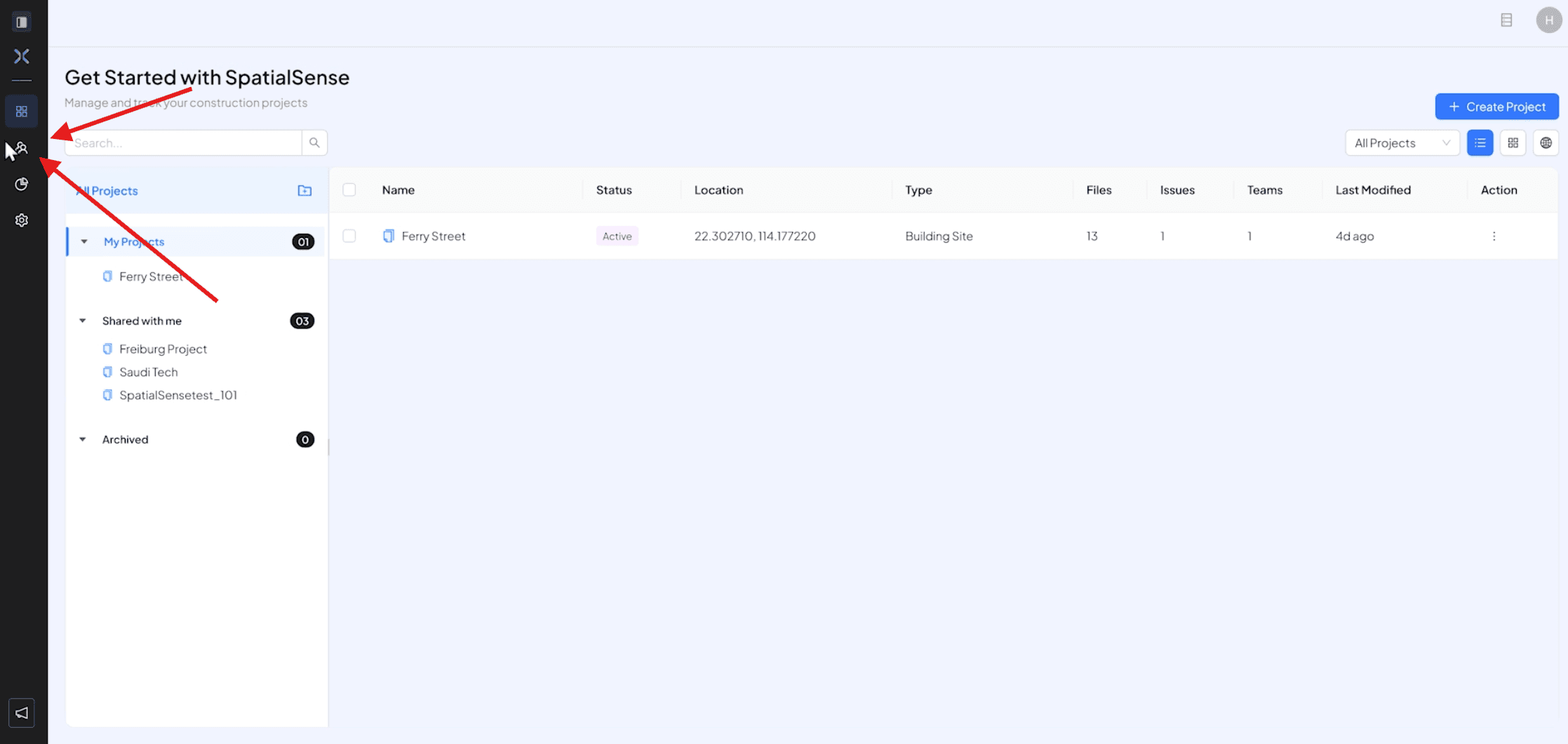
Task: Click the 22.302710, 114.177220 location cell
Action: (755, 236)
